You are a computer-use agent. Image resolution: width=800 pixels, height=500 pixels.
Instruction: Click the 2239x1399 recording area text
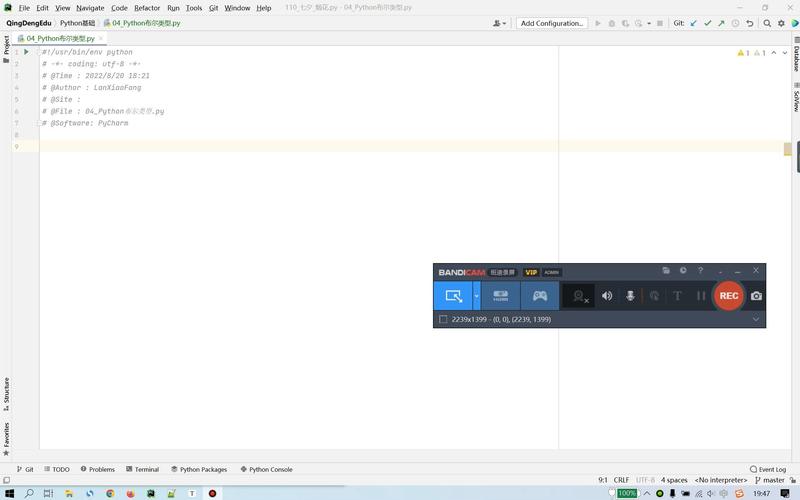point(501,319)
